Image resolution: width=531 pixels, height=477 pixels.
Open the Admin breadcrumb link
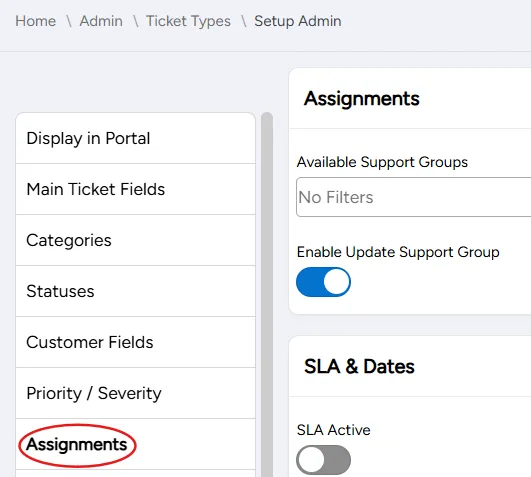coord(101,21)
